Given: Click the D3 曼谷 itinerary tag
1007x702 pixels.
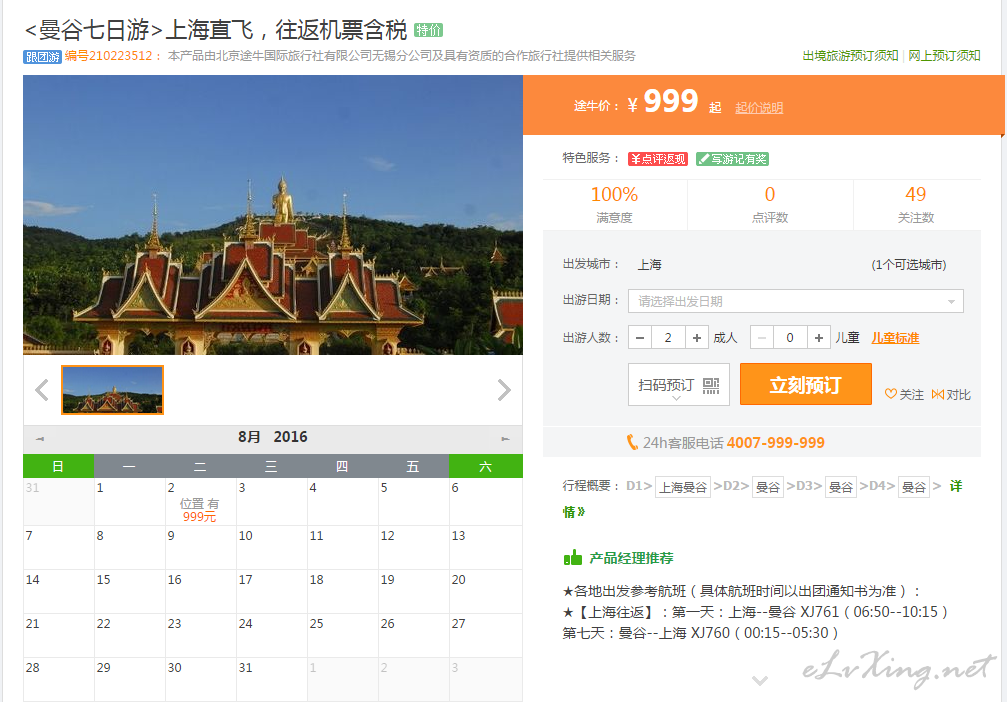Looking at the screenshot, I should point(840,487).
